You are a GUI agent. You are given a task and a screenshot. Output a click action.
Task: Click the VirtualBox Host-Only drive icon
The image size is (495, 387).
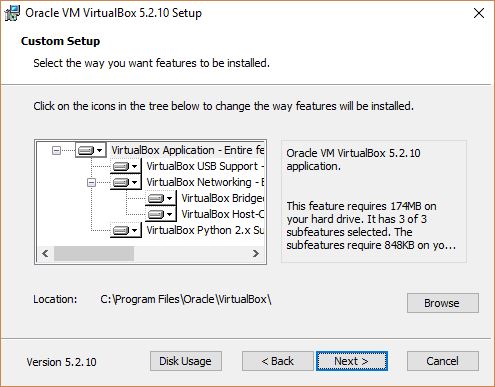(x=161, y=214)
